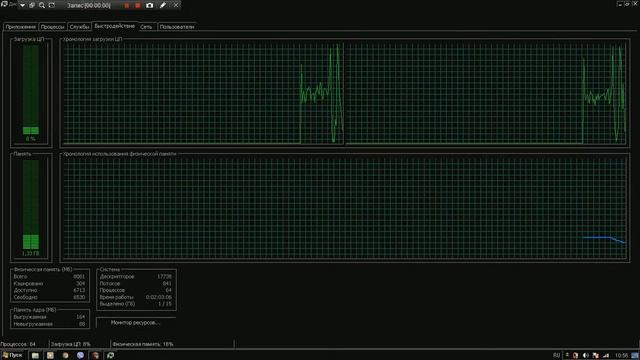Click the Время работы uptime row
Viewport: 640px width, 360px height.
tap(136, 297)
